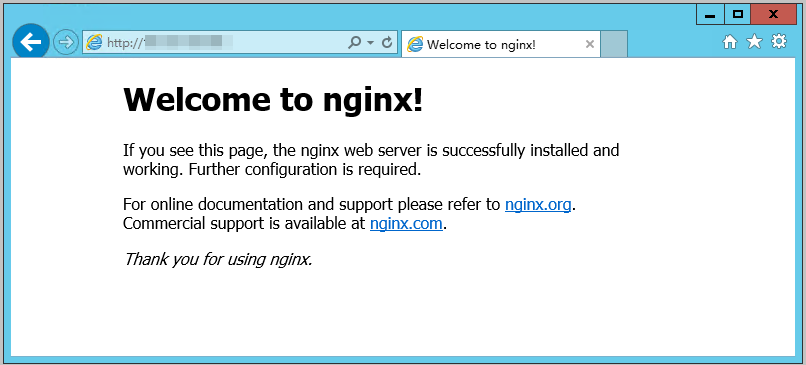Select the Welcome to nginx! tab
Viewport: 806px width, 365px height.
501,44
